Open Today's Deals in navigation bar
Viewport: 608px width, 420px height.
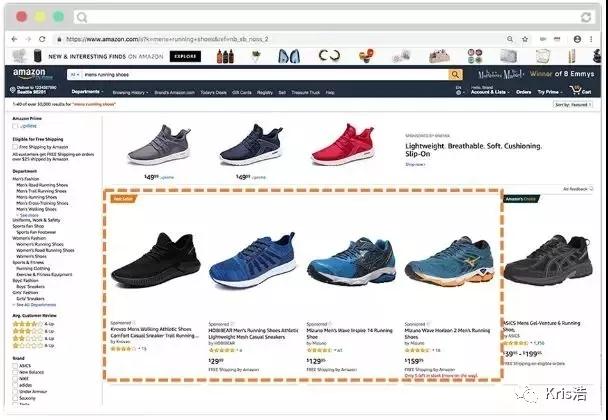[x=213, y=93]
